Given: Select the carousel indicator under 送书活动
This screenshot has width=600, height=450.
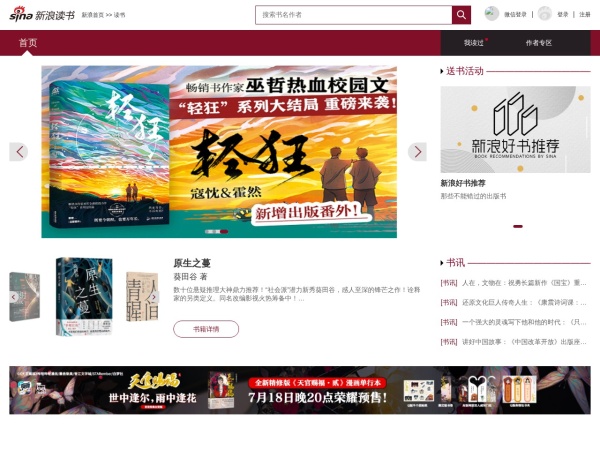Looking at the screenshot, I should 518,226.
